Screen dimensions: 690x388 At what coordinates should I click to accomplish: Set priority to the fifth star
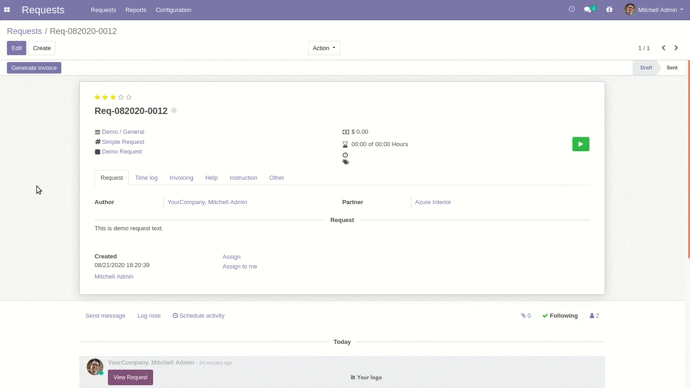pos(129,97)
